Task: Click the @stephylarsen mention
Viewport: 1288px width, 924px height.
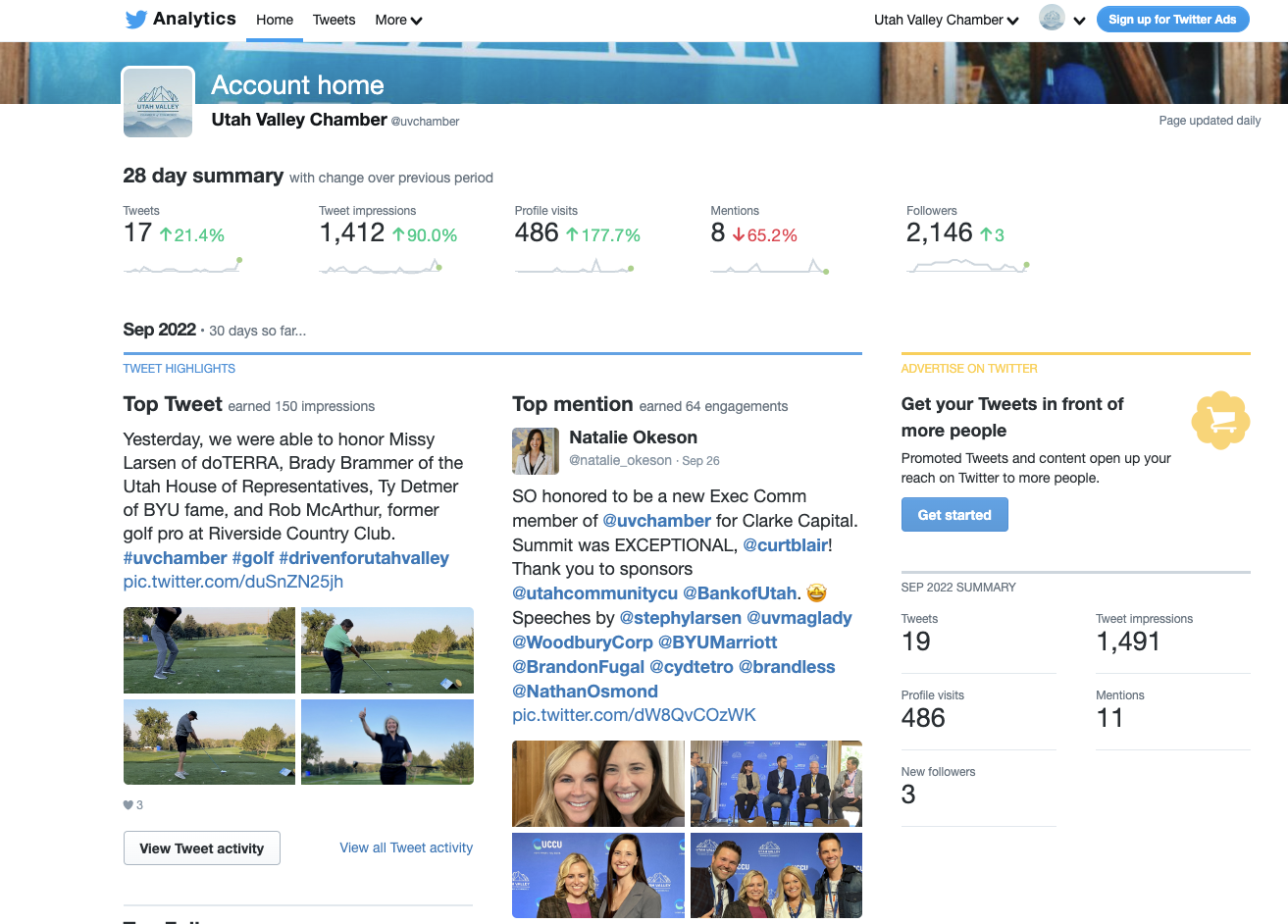Action: (x=681, y=618)
